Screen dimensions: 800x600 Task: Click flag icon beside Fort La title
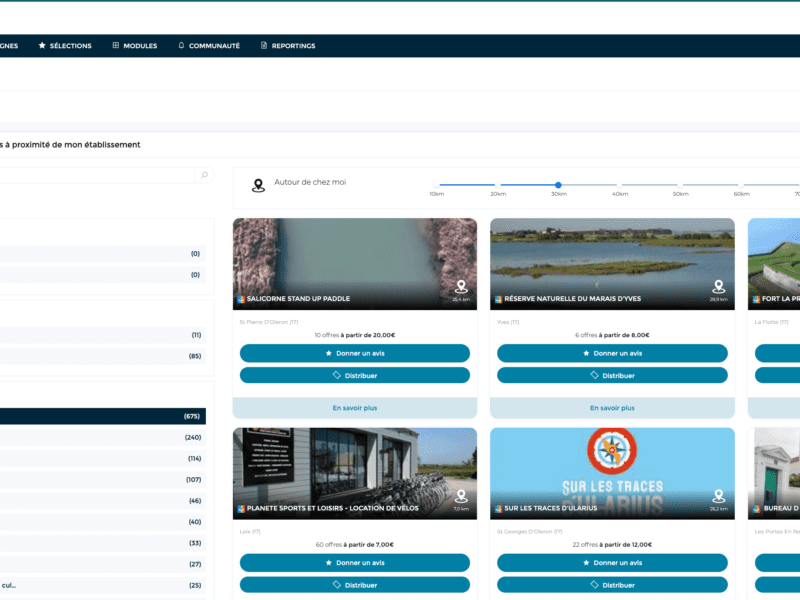point(756,299)
